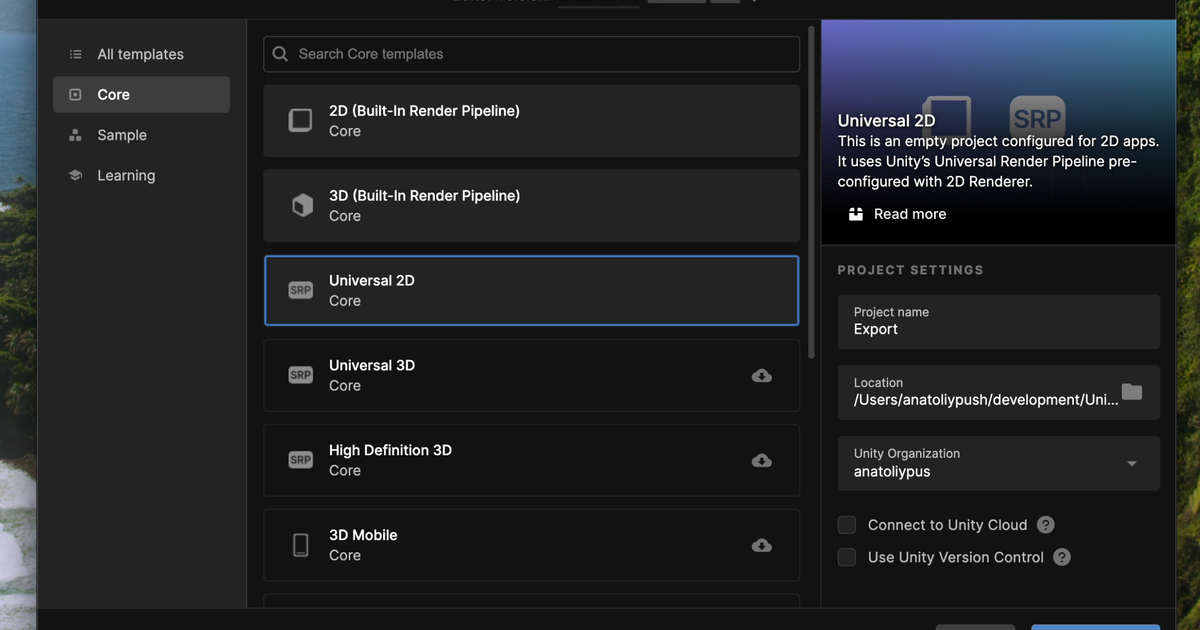
Task: Click the 3D Built-In Render Pipeline cube icon
Action: coord(300,206)
